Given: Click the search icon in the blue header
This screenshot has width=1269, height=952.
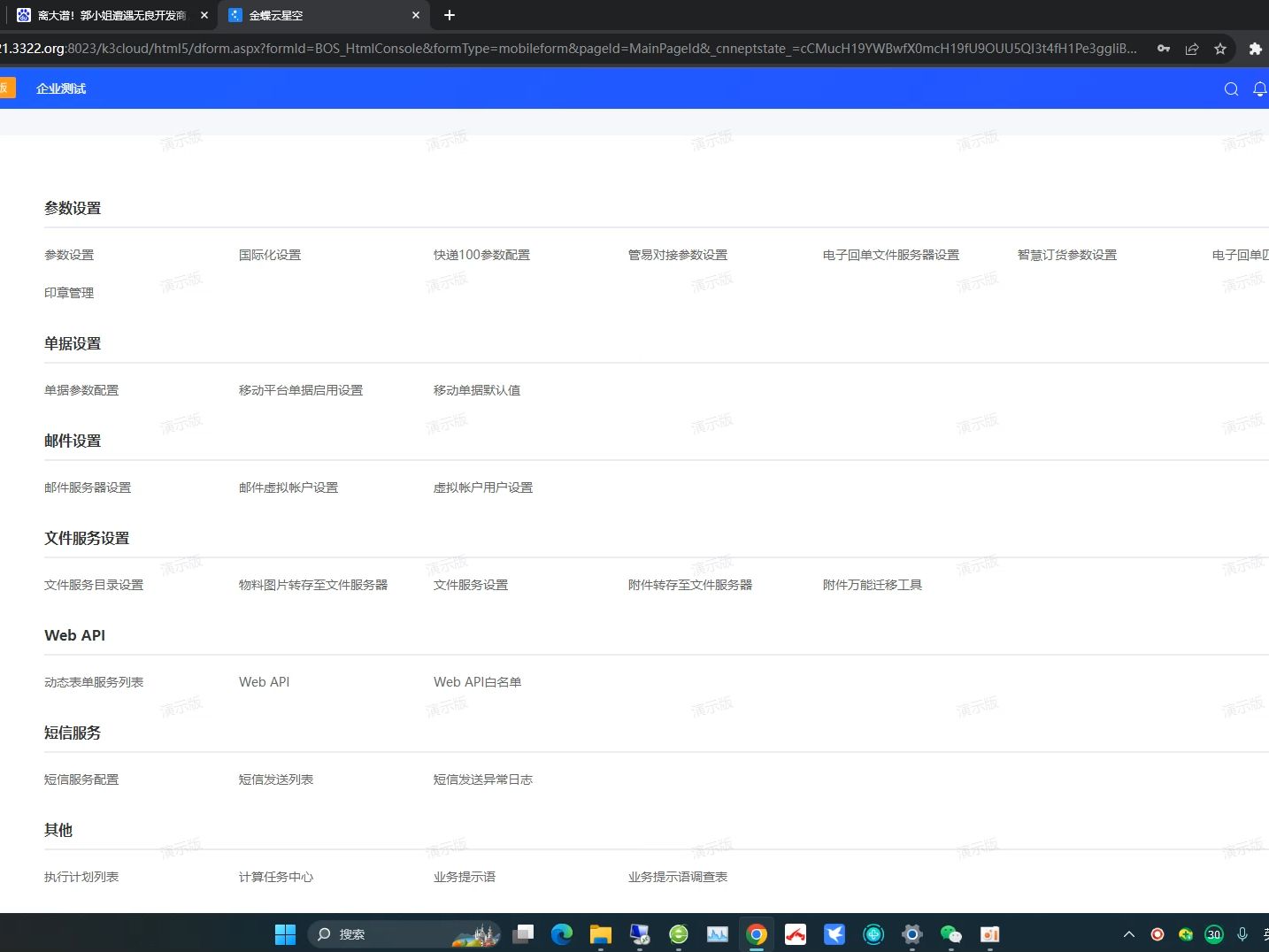Looking at the screenshot, I should tap(1231, 88).
